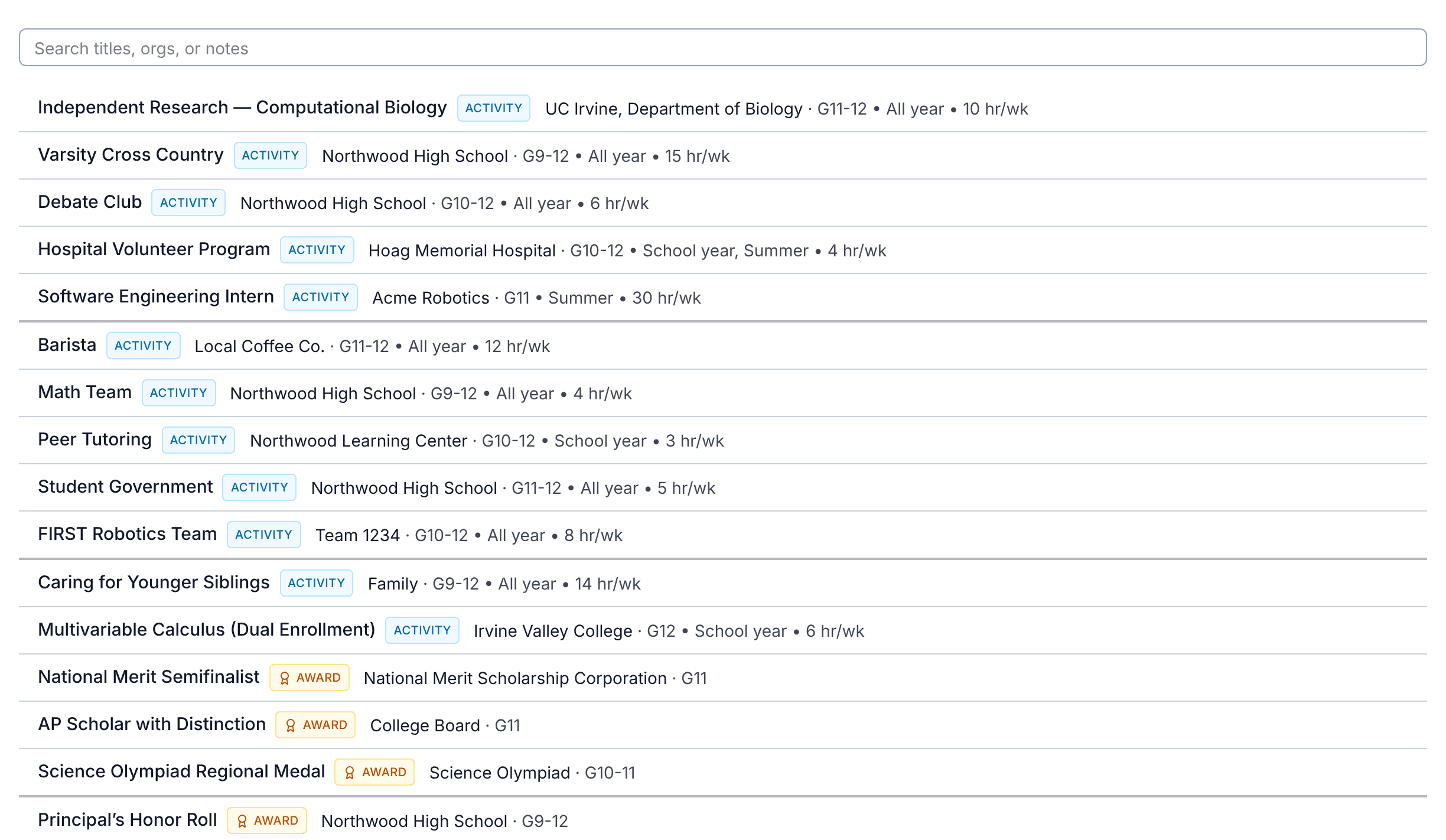This screenshot has width=1446, height=840.
Task: Click the Science Olympiad G10-11 text
Action: point(532,773)
